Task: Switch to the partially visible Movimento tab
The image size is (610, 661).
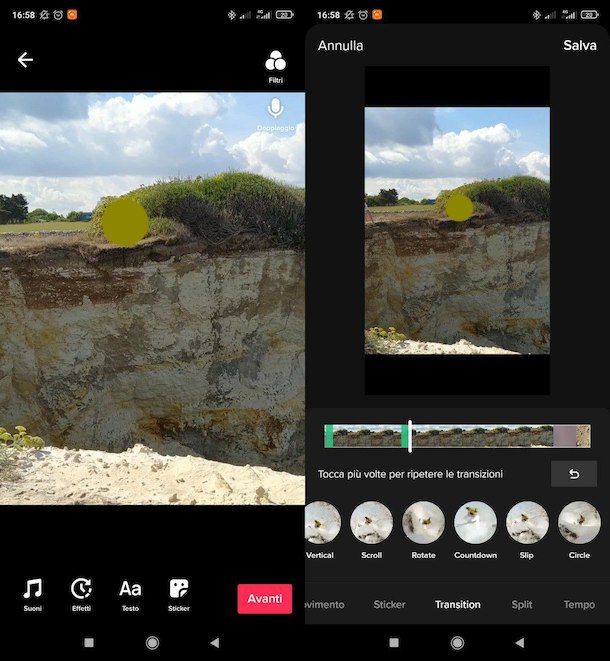Action: tap(325, 605)
